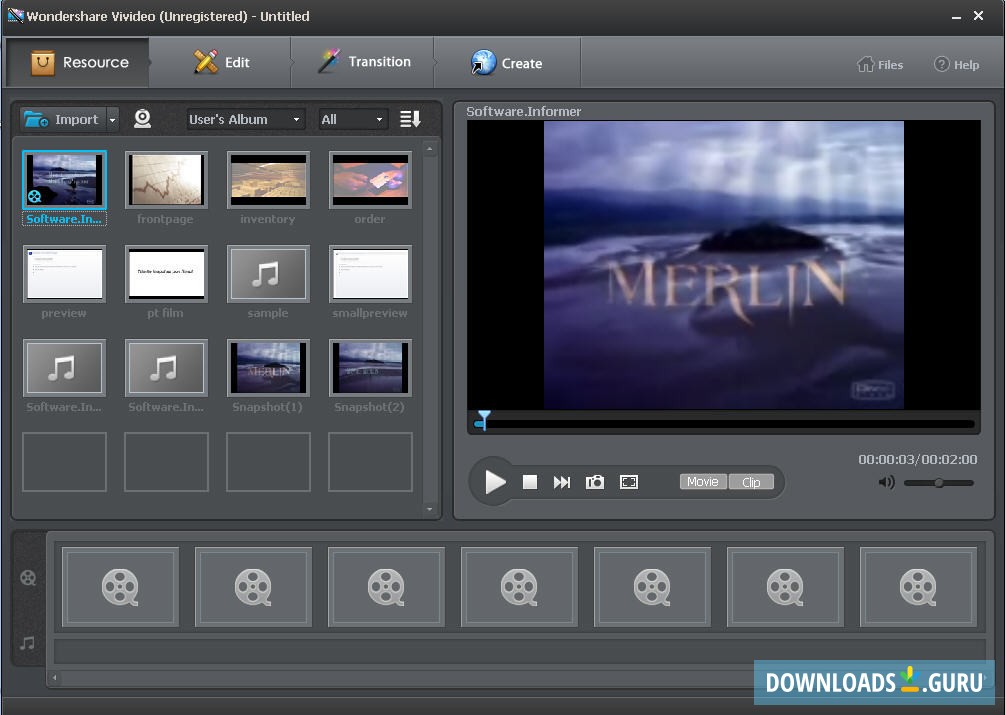
Task: Mute audio with speaker icon
Action: (x=886, y=482)
